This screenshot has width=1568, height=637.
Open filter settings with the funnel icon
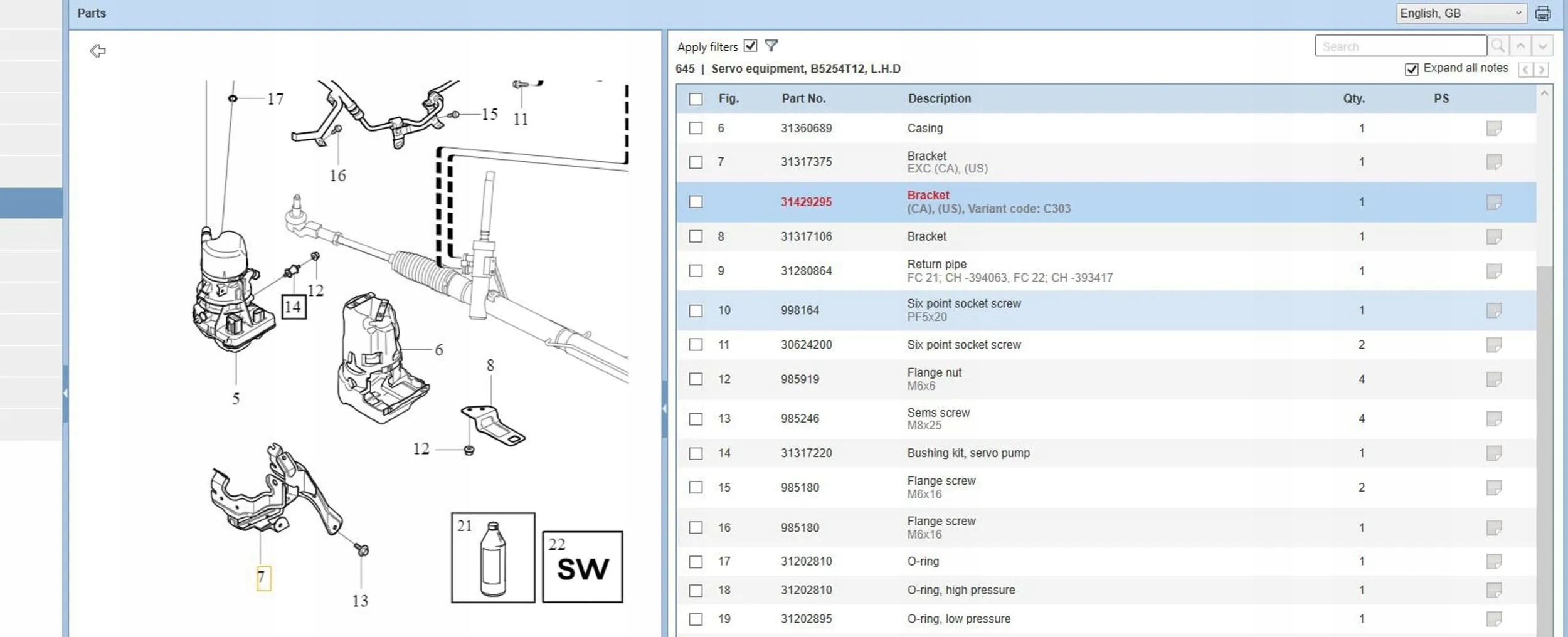click(x=771, y=46)
